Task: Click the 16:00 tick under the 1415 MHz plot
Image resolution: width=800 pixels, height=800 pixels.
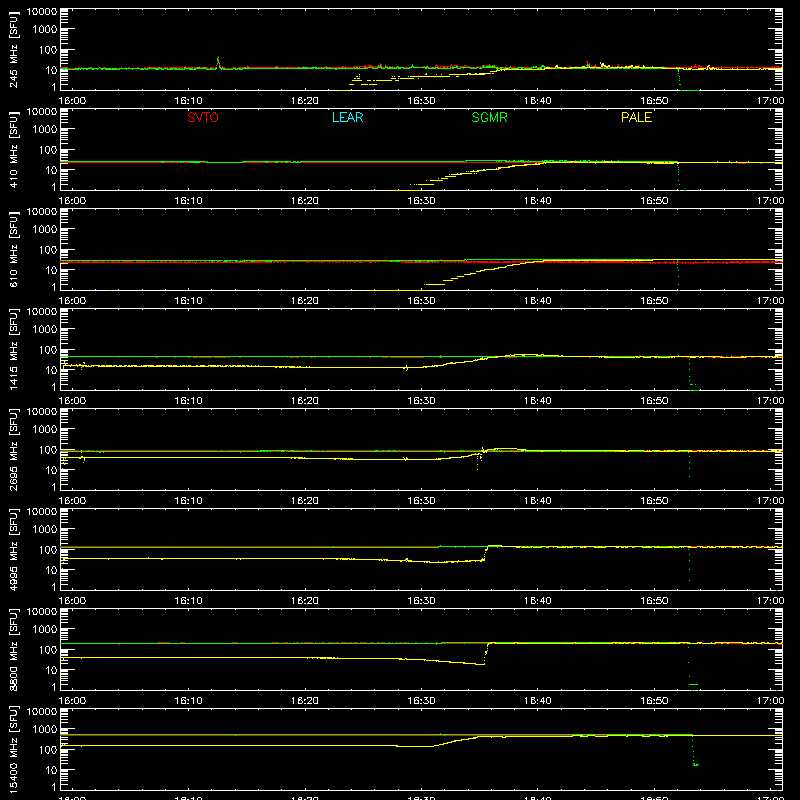Action: coord(72,401)
